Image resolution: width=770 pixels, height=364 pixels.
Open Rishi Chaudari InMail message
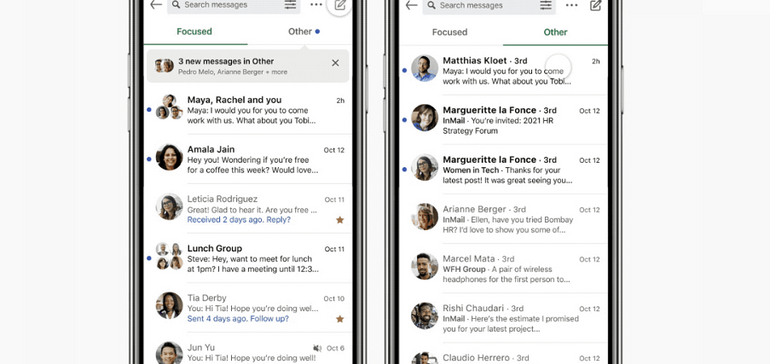click(x=503, y=318)
